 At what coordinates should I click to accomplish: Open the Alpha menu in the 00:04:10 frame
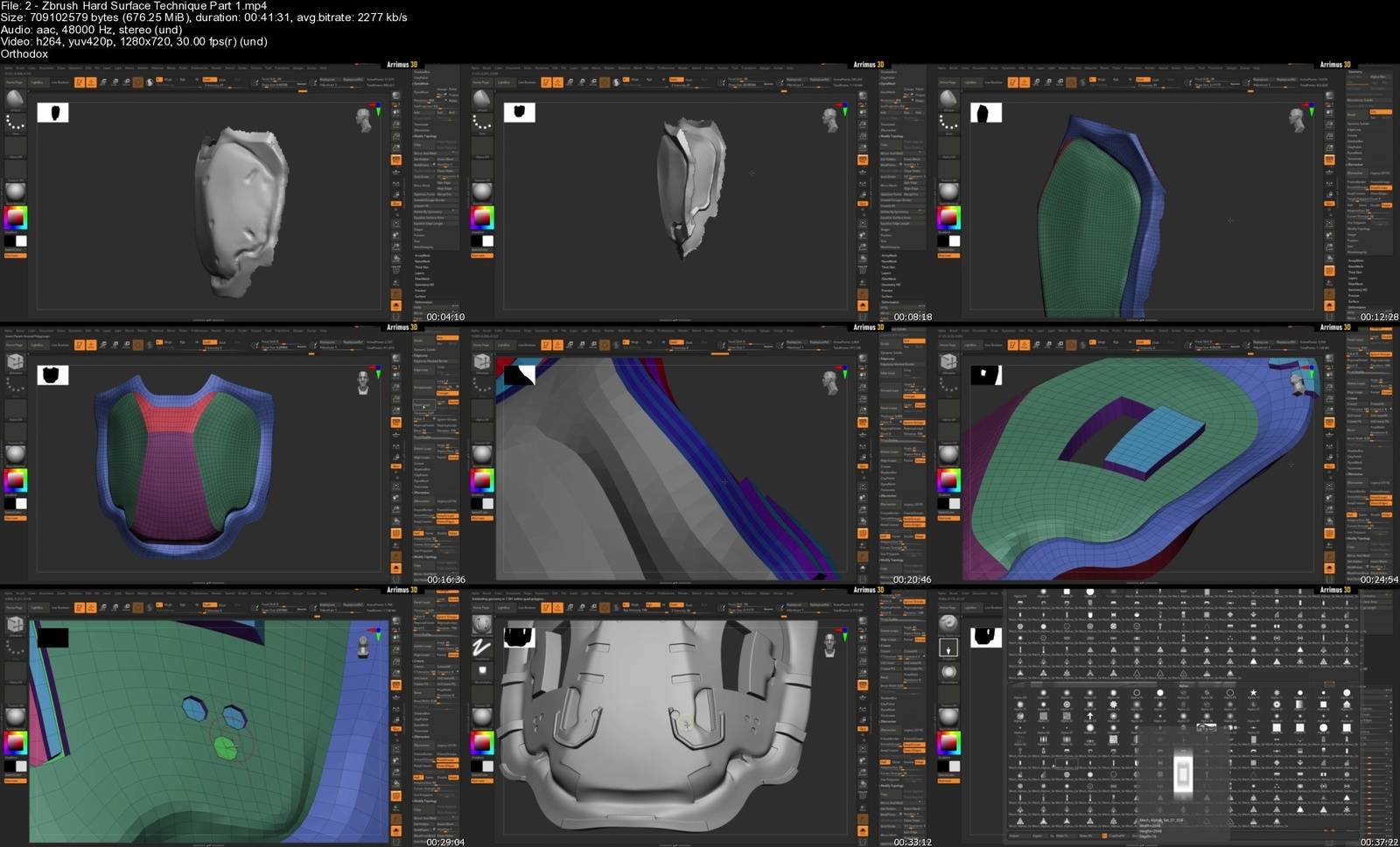8,67
